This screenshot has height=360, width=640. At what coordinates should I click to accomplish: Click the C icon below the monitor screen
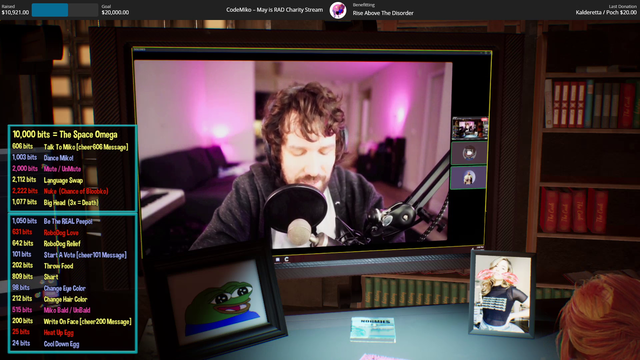coord(287,259)
